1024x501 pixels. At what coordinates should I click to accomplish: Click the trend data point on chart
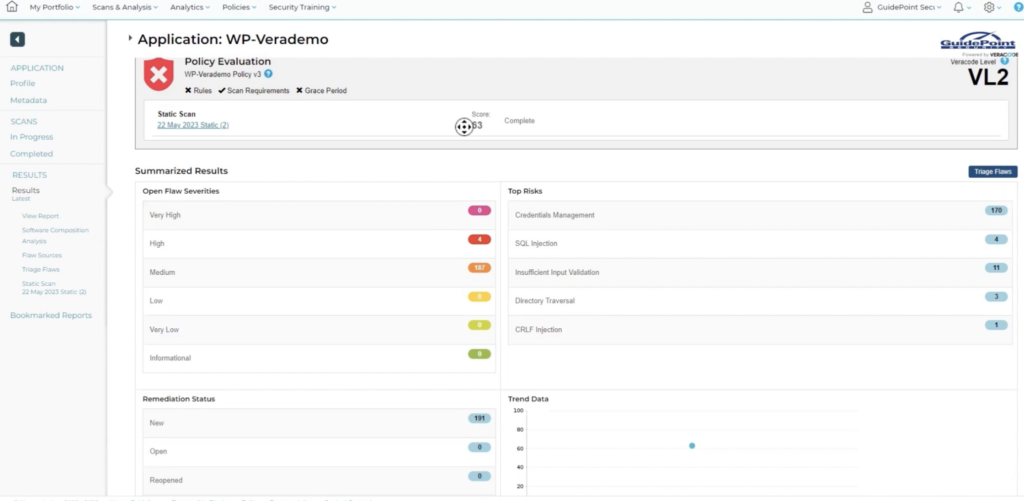692,445
